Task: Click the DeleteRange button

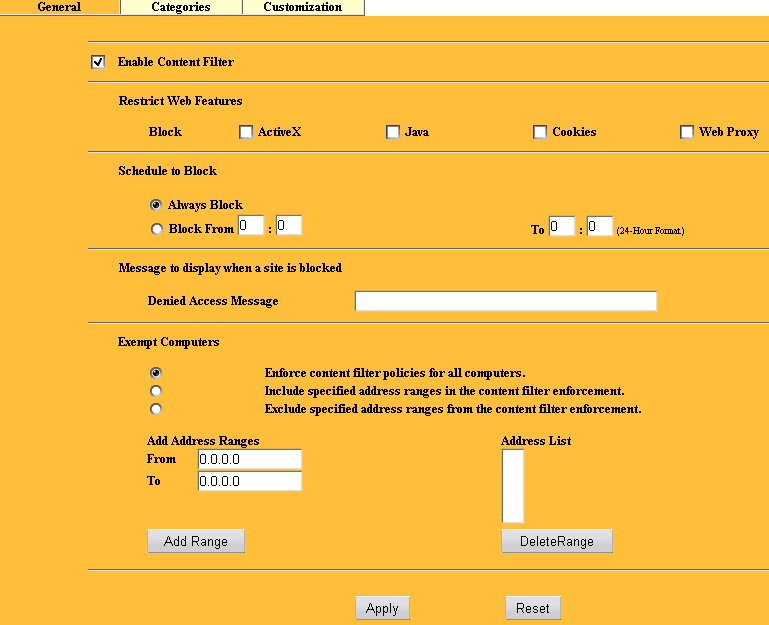Action: (557, 541)
